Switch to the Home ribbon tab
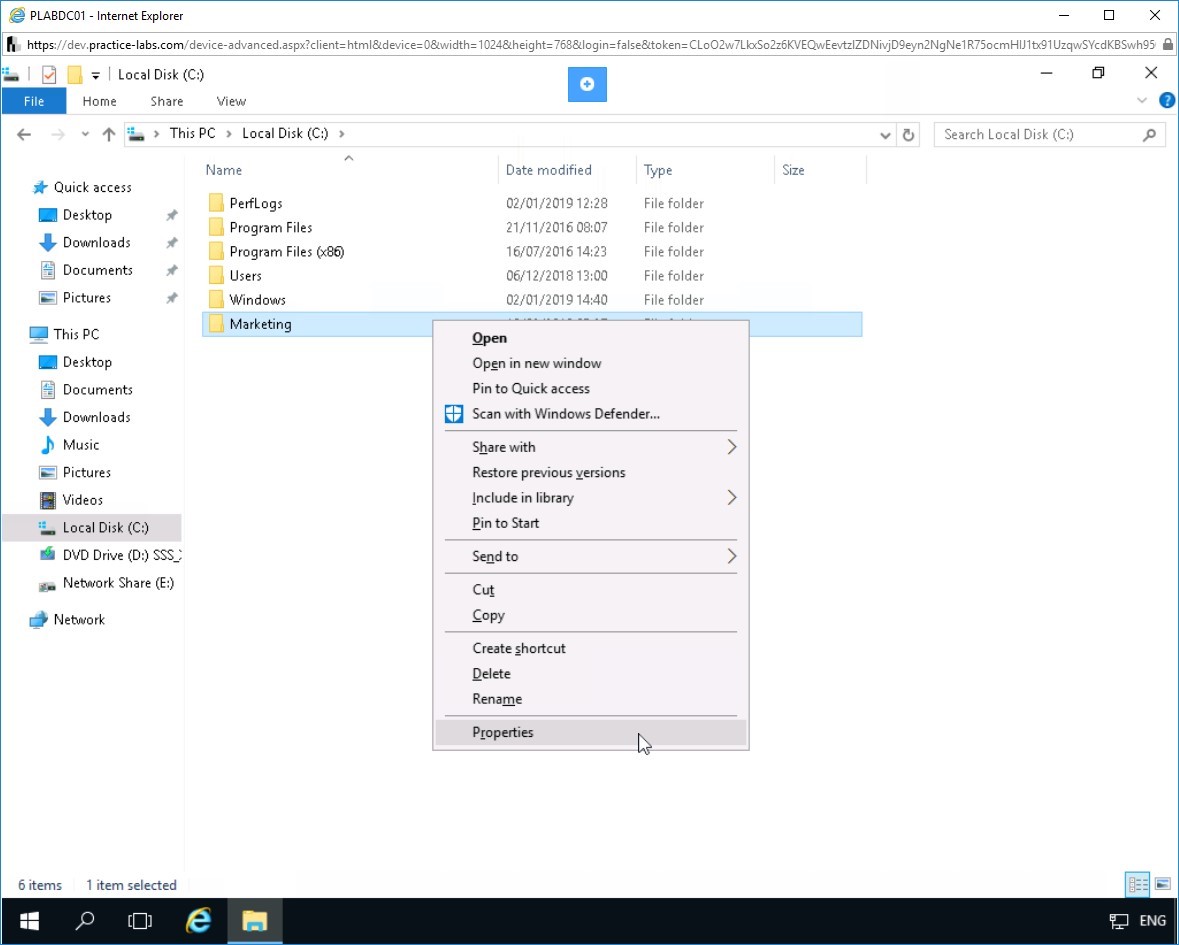The width and height of the screenshot is (1179, 945). 99,101
